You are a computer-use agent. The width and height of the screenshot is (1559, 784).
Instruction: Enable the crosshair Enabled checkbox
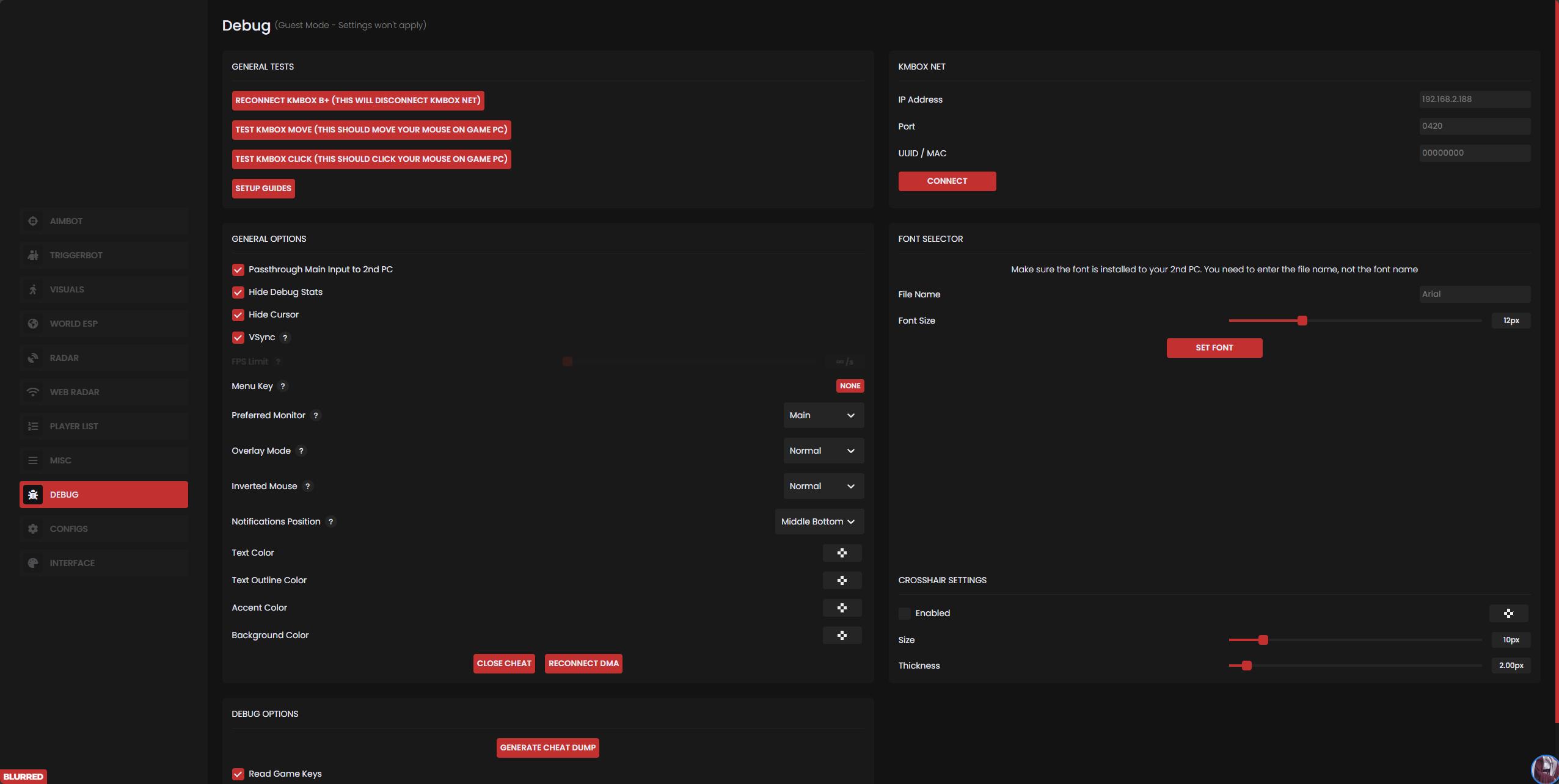[x=905, y=614]
